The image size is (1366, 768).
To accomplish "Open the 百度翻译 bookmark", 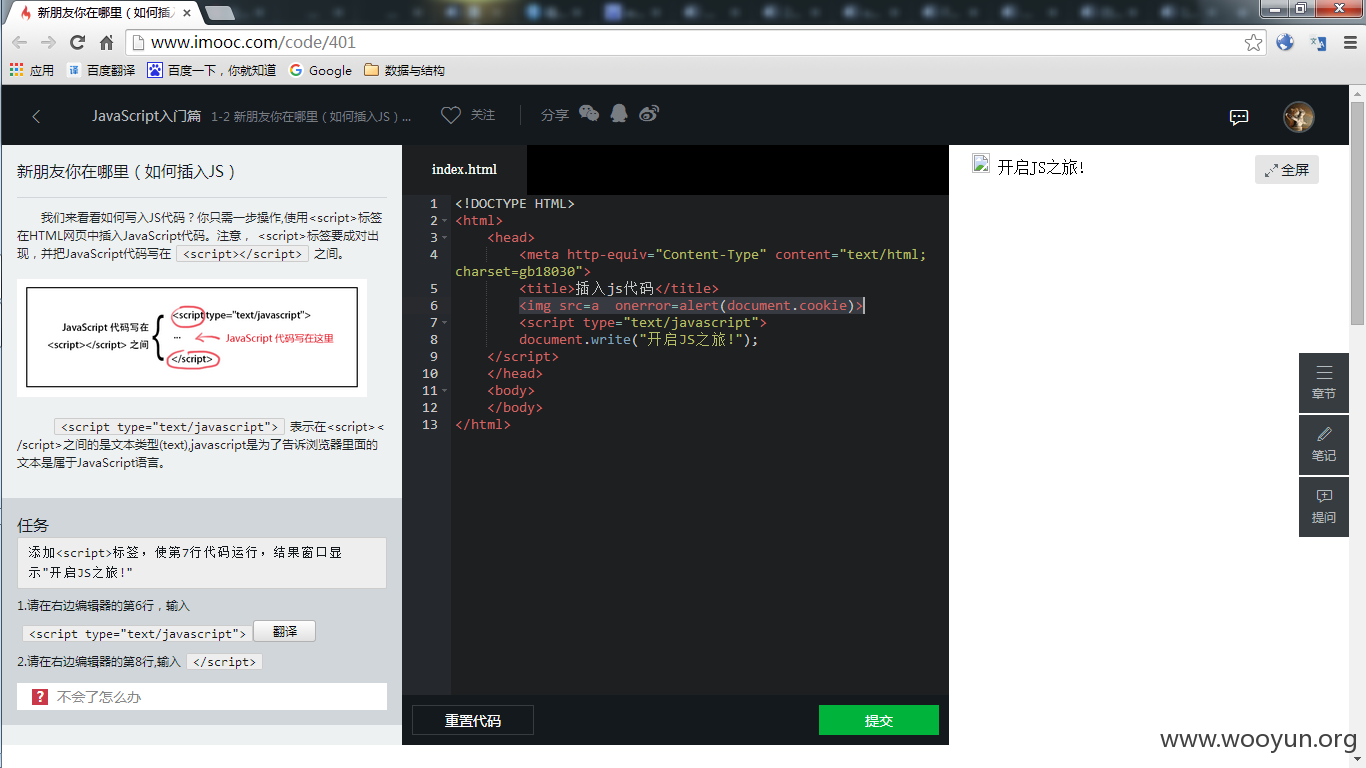I will tap(101, 70).
